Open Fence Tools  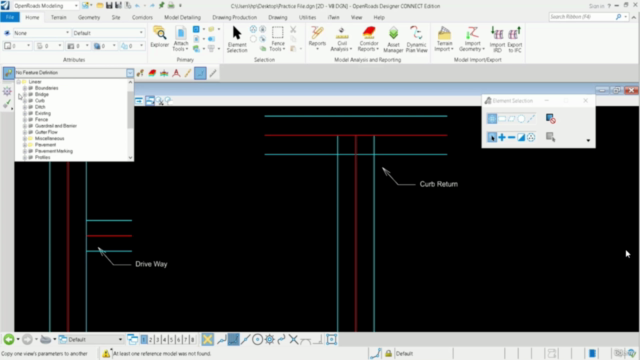click(278, 39)
